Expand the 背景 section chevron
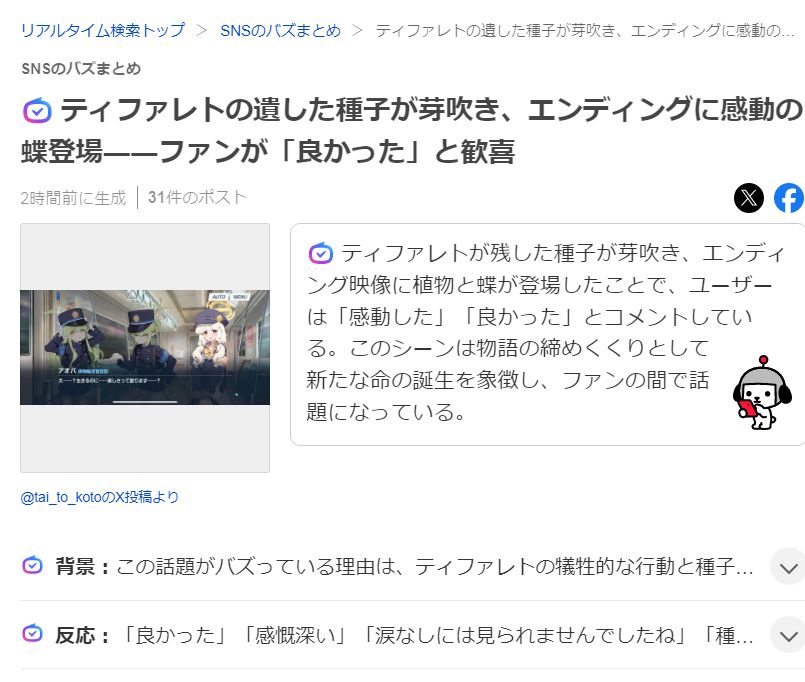 (788, 566)
